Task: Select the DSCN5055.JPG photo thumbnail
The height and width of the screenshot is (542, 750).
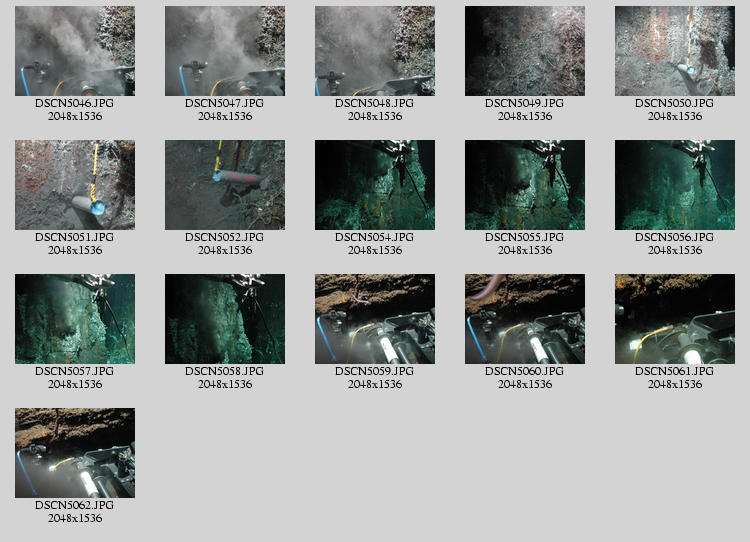Action: 525,185
